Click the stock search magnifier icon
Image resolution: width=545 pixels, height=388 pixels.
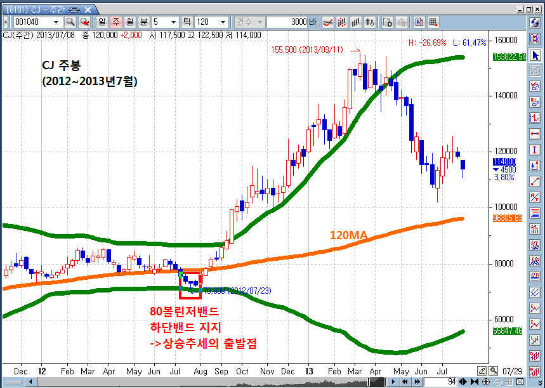[x=71, y=22]
